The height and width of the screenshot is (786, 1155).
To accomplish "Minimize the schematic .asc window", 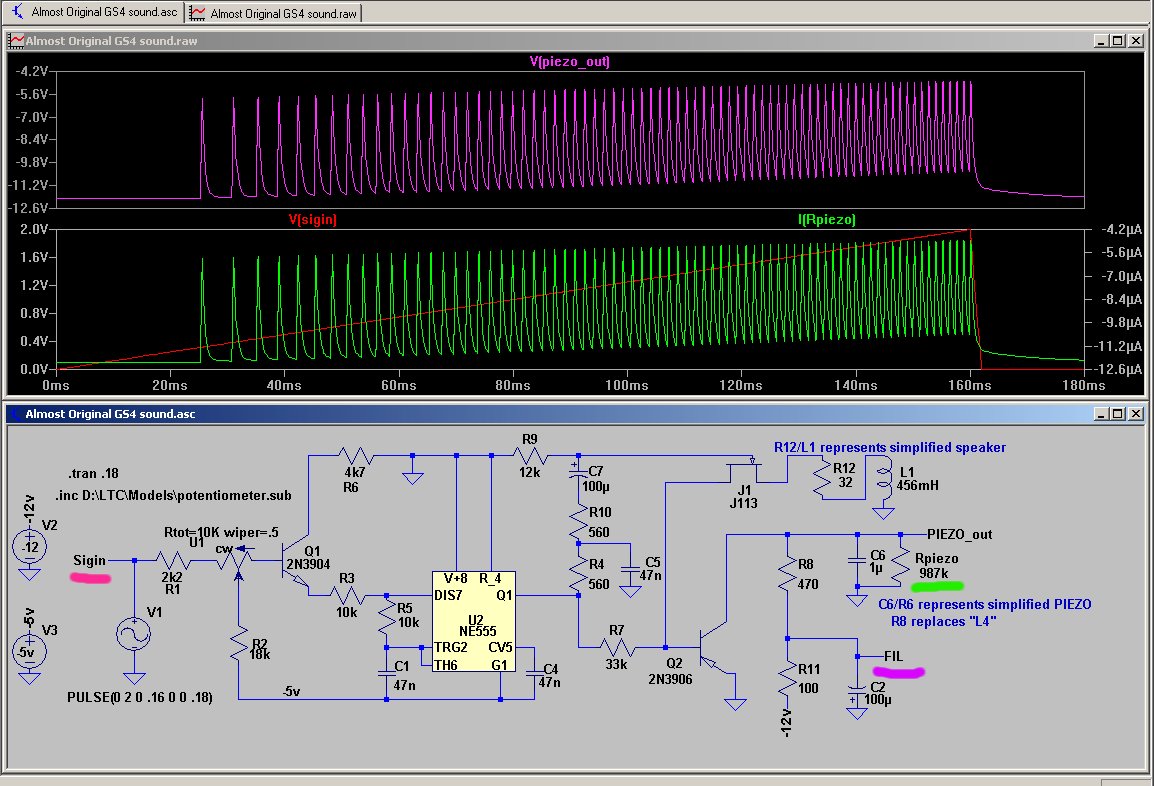I will [x=1100, y=413].
